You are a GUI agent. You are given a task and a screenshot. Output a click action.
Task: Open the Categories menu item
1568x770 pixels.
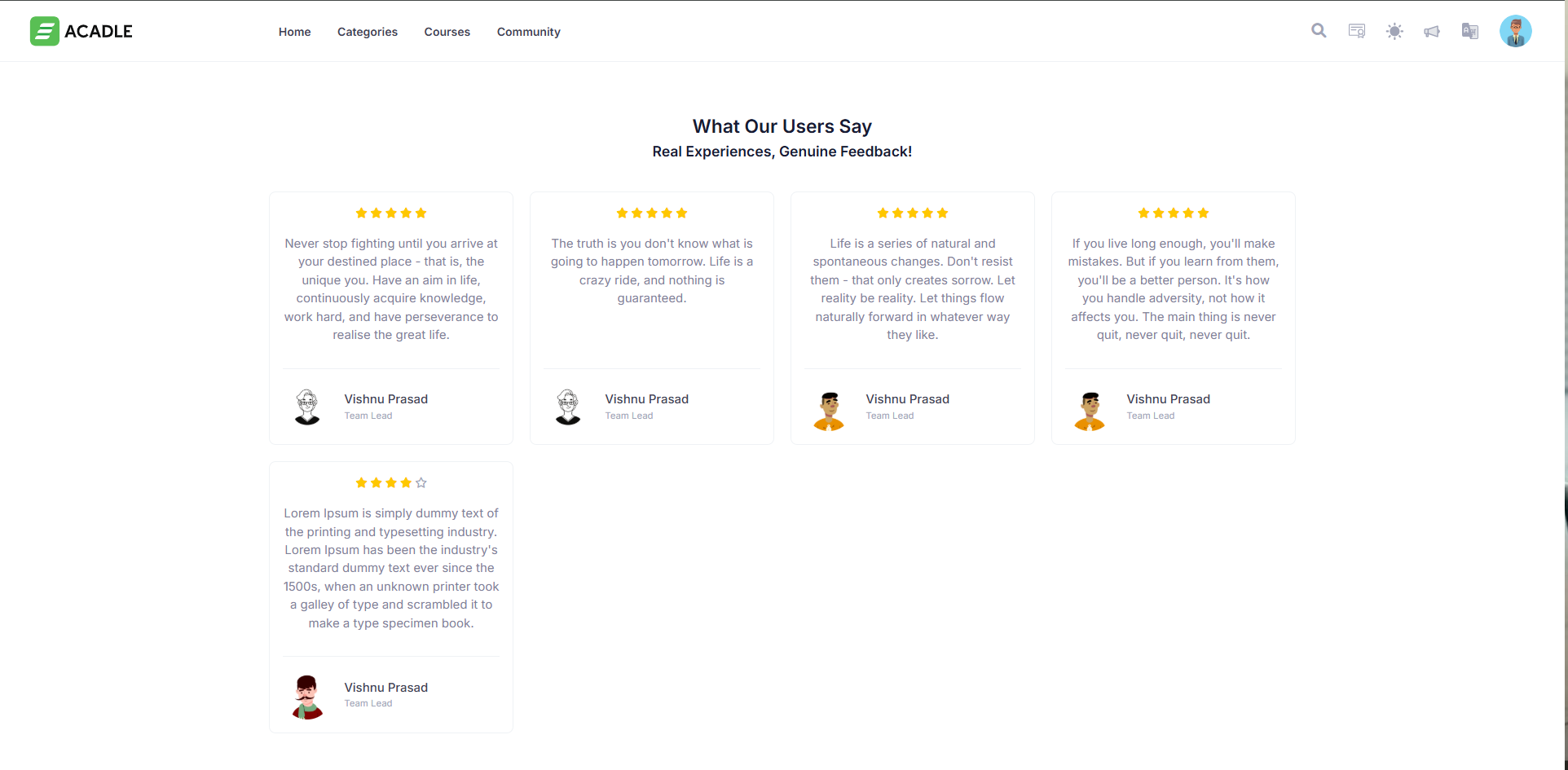368,32
